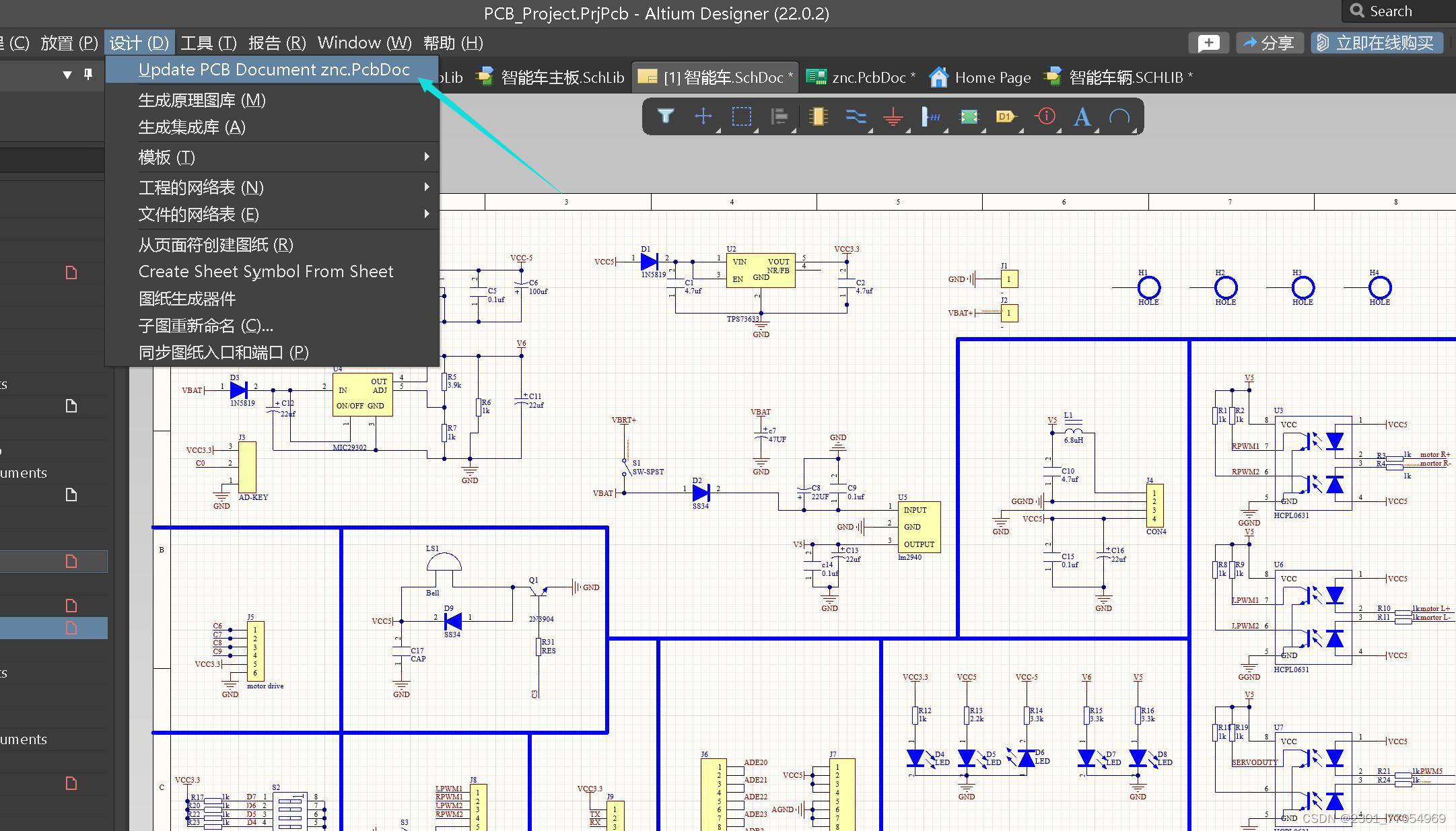
Task: Open the align objects tool
Action: tap(779, 116)
